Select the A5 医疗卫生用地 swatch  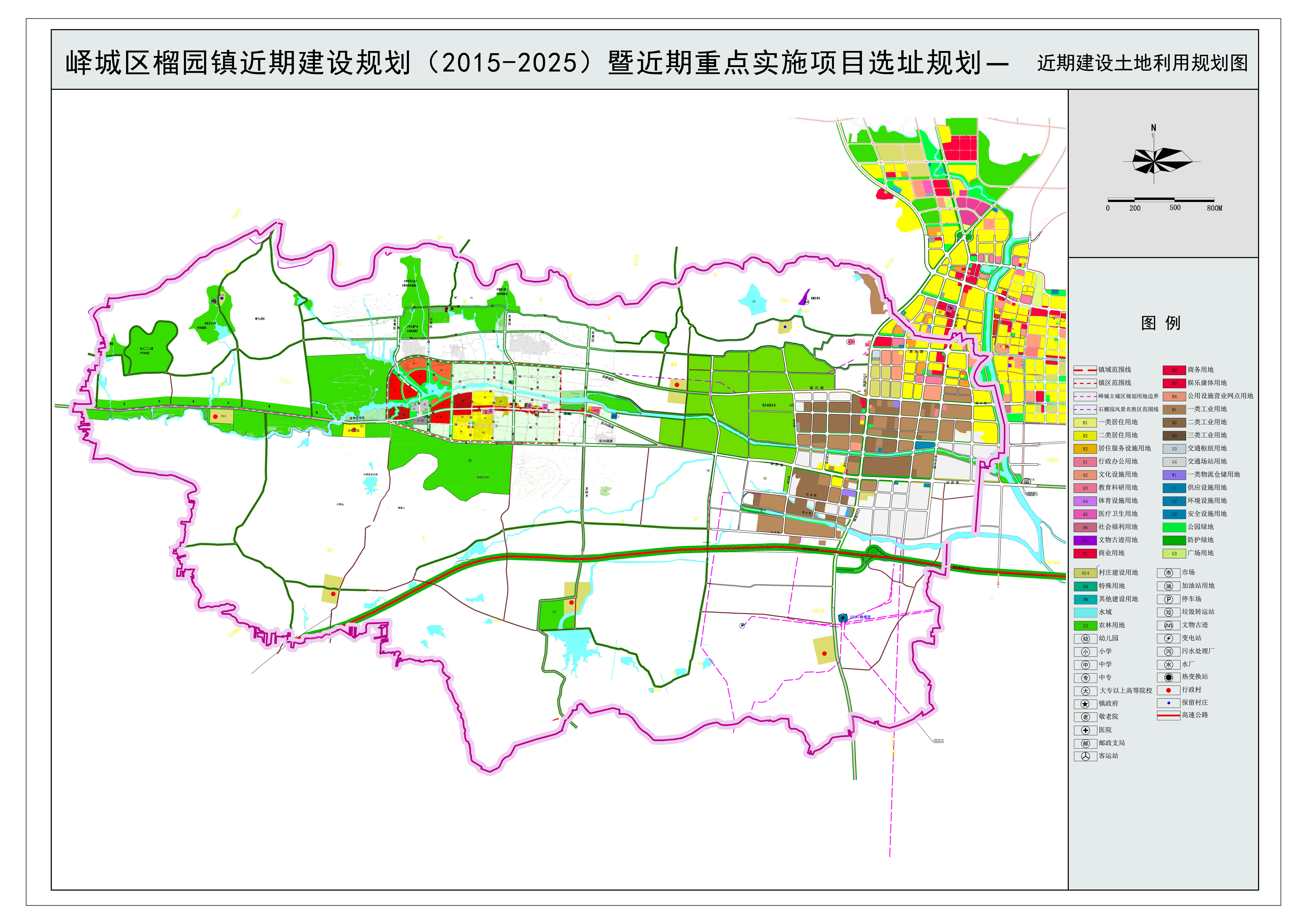pyautogui.click(x=1085, y=514)
